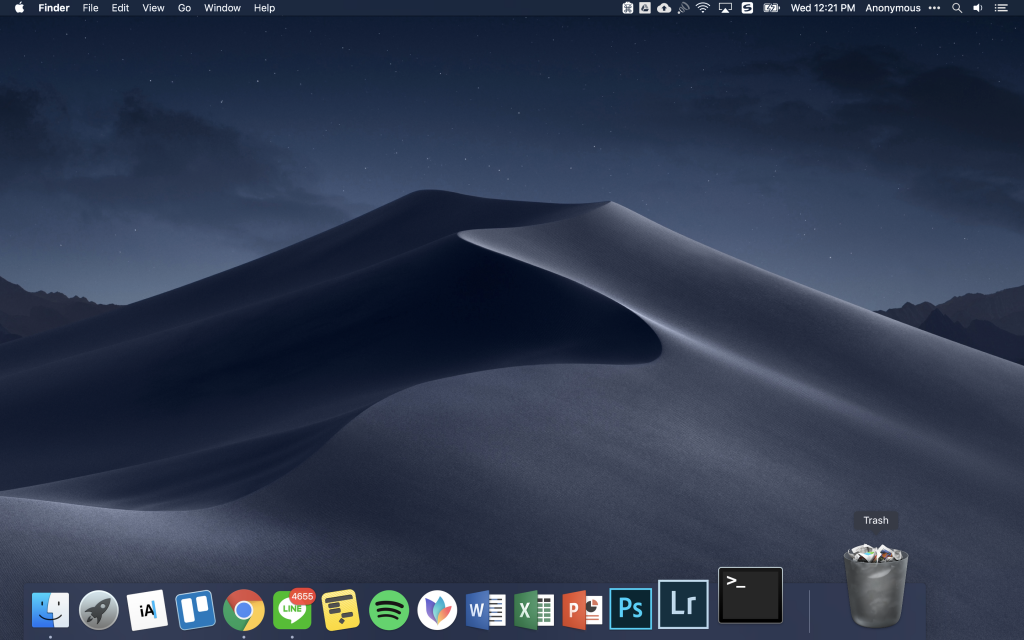Open the Wi-Fi status menu
The width and height of the screenshot is (1024, 640).
pyautogui.click(x=703, y=8)
